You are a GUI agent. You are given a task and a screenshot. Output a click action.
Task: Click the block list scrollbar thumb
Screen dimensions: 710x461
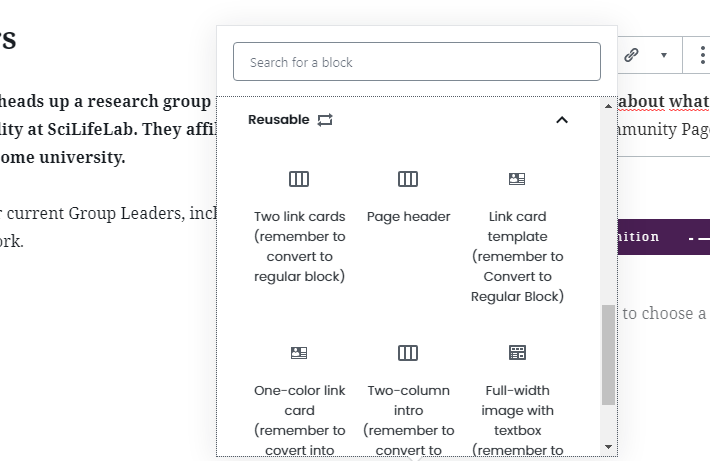click(608, 355)
